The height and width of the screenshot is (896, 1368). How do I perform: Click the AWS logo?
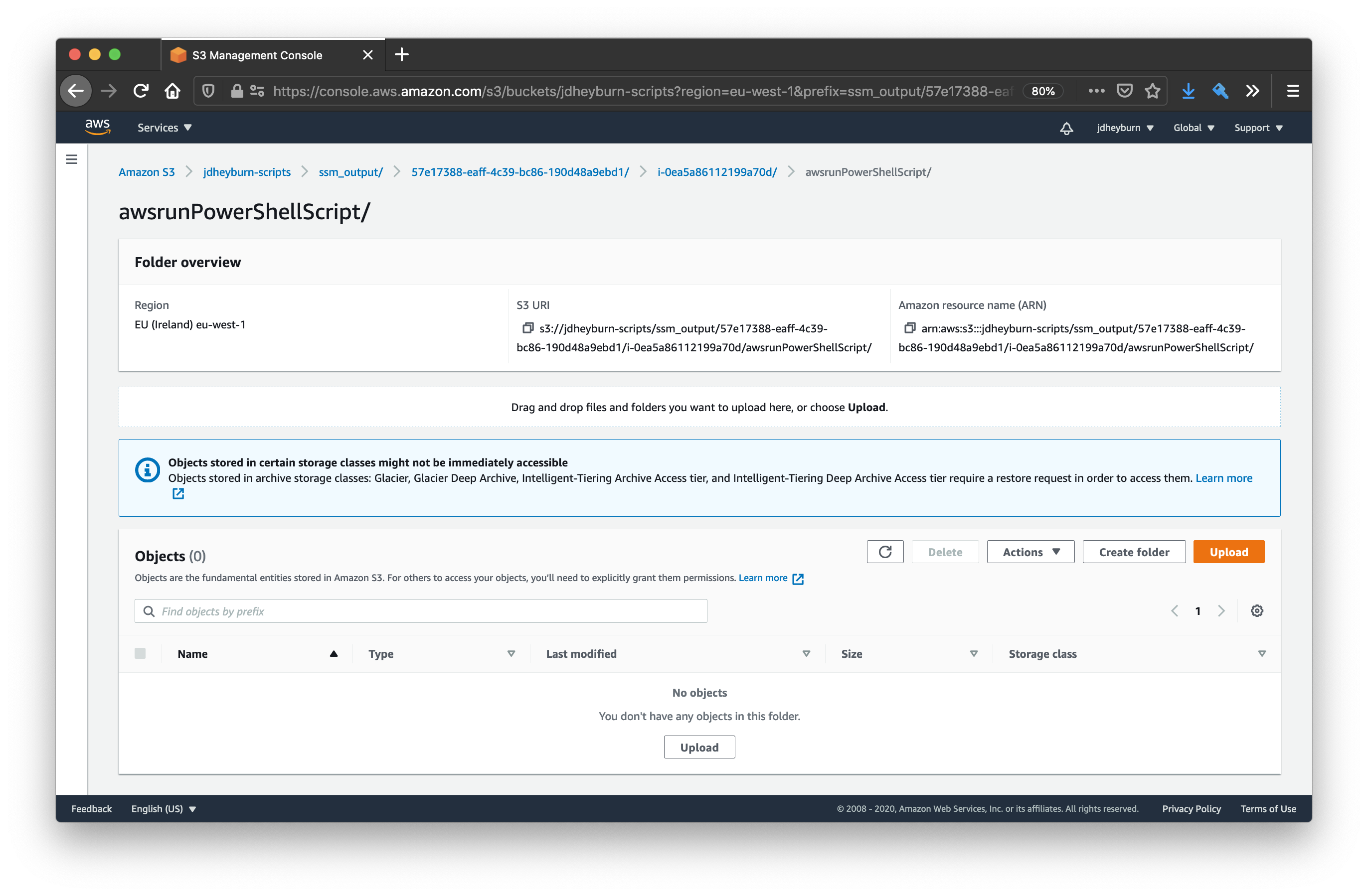tap(98, 127)
